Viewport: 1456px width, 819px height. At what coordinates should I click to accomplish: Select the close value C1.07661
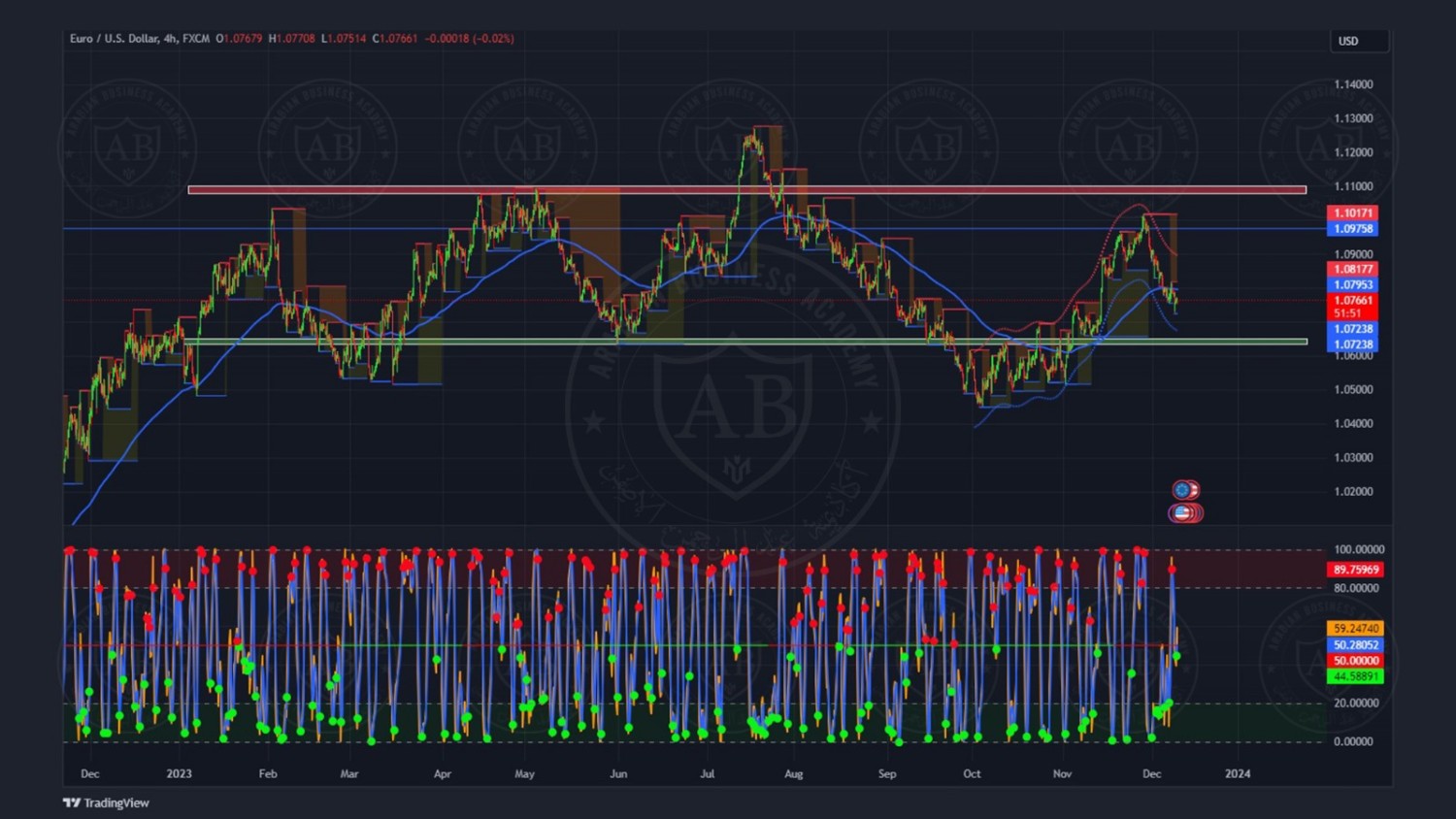point(395,39)
